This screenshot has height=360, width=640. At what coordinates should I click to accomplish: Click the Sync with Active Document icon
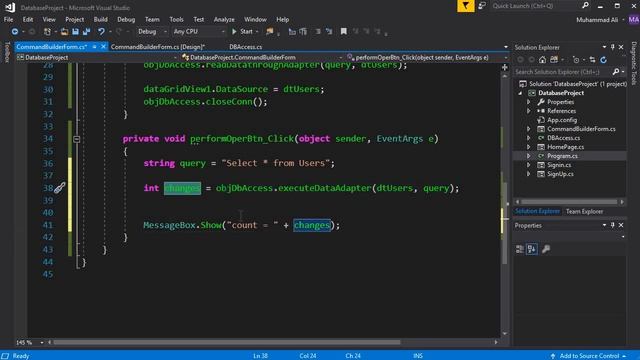593,60
